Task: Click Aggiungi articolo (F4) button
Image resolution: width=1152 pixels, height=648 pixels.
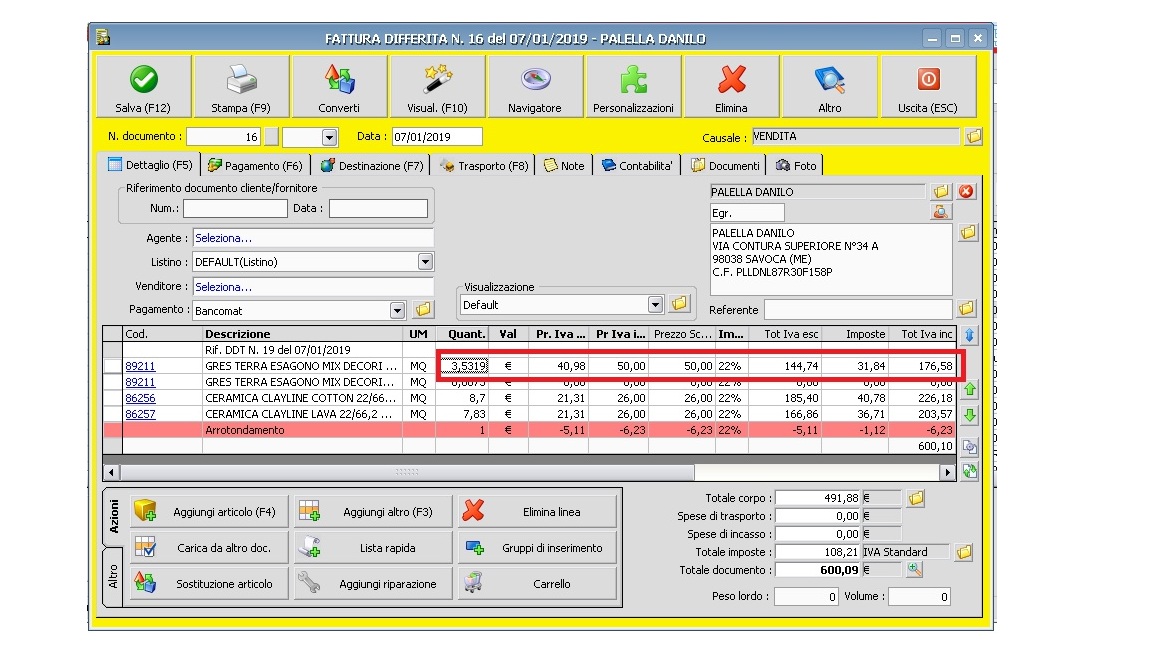Action: point(209,512)
